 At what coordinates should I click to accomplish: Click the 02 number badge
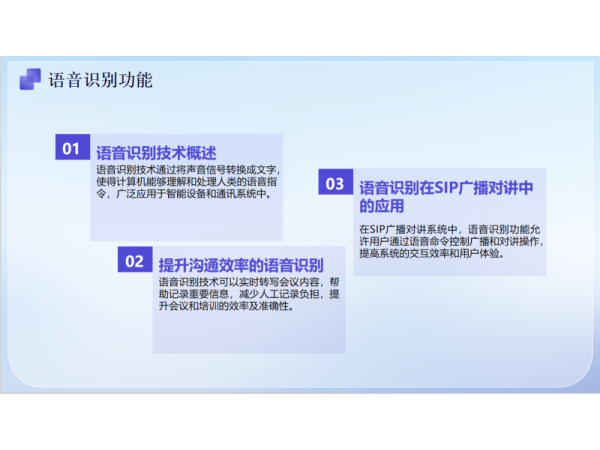tap(134, 262)
